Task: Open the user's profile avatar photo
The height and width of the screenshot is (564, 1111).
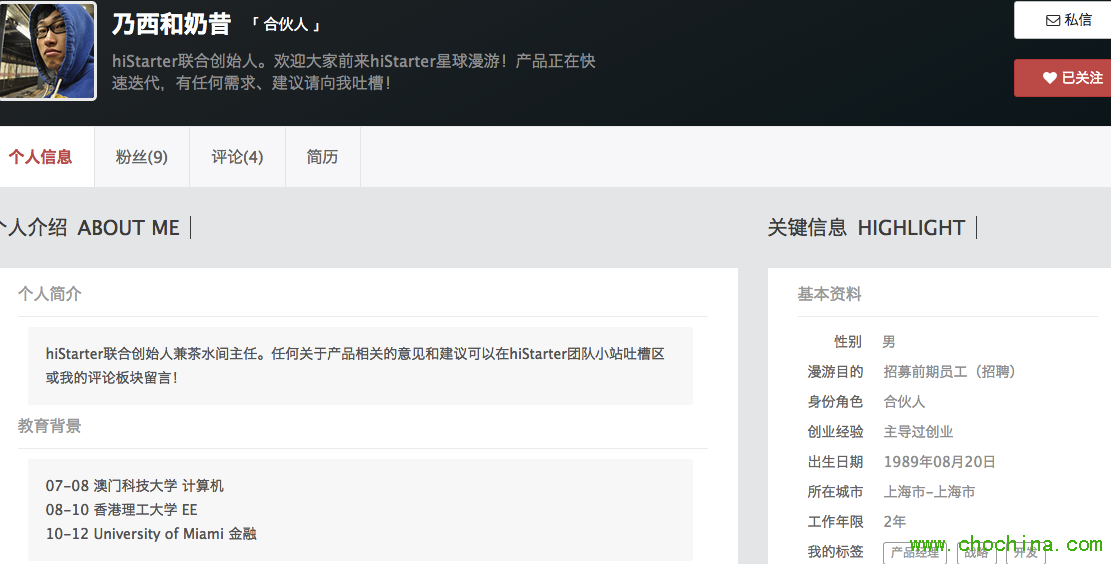Action: pos(47,51)
